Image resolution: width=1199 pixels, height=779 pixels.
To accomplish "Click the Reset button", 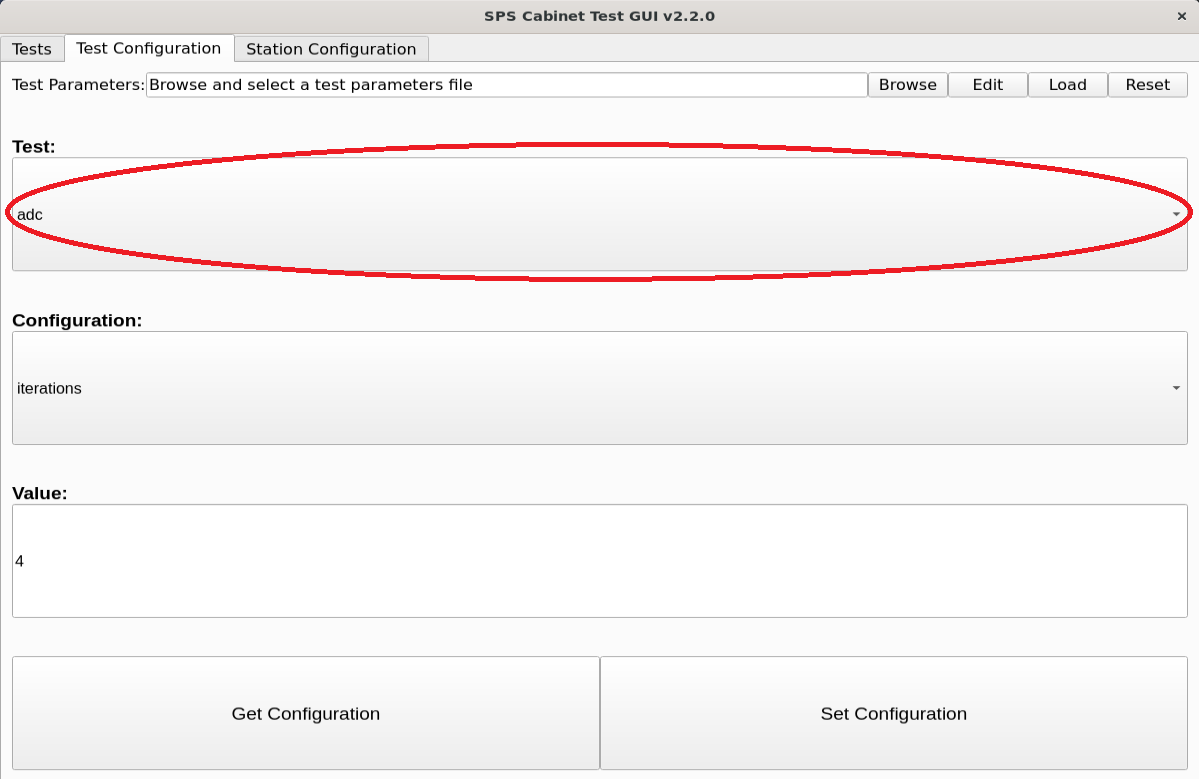I will tap(1146, 84).
